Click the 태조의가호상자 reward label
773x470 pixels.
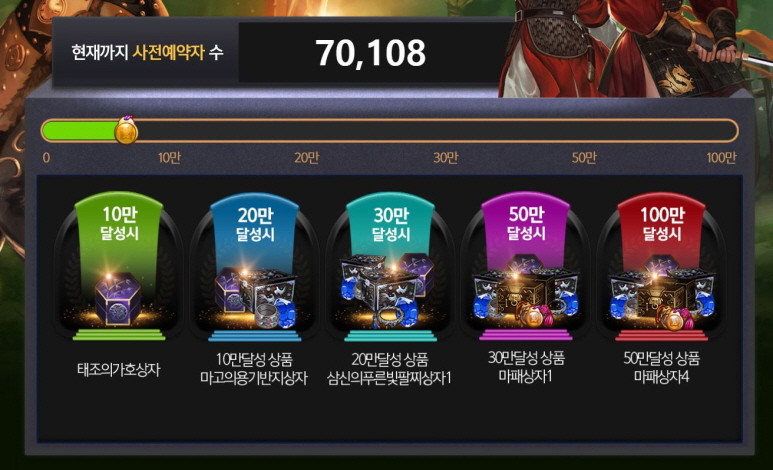tap(119, 370)
